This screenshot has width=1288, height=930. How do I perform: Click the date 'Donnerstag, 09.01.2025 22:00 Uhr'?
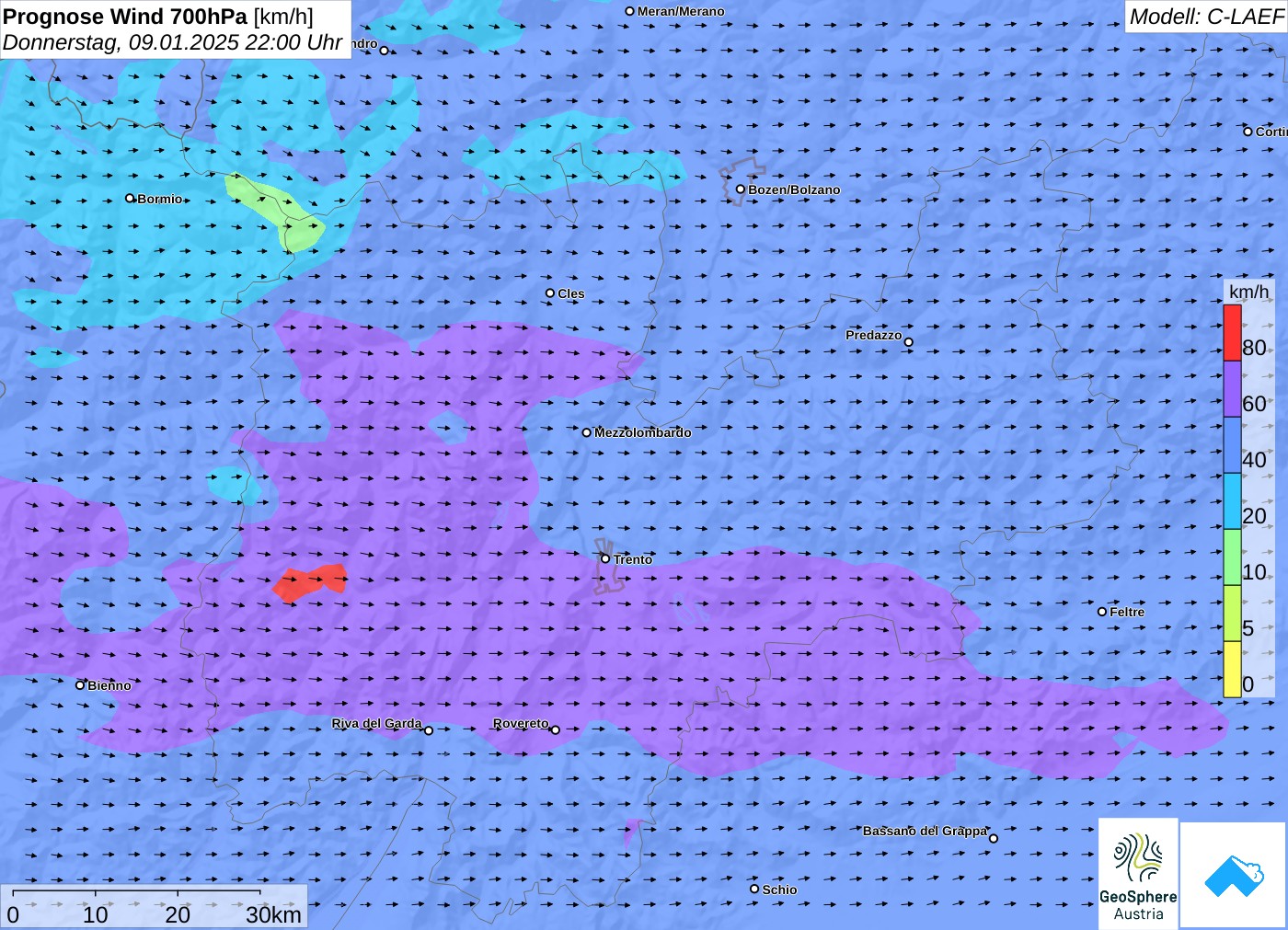coord(173,42)
